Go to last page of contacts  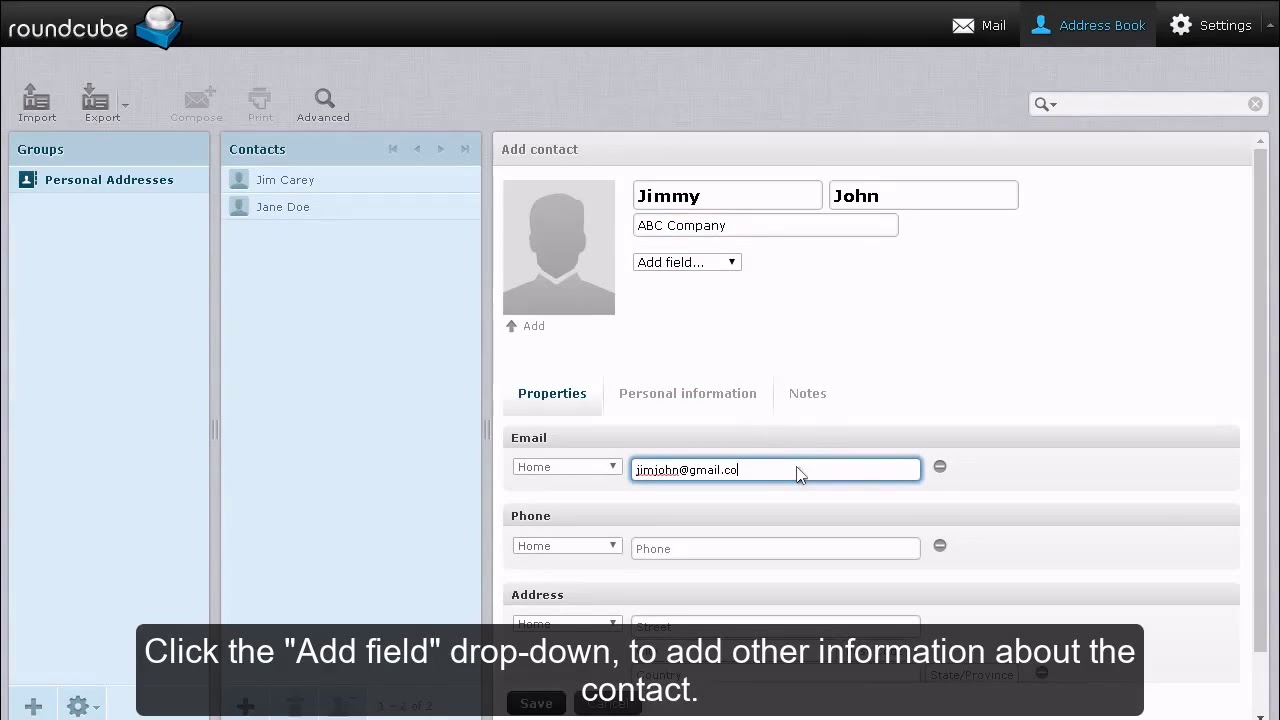pyautogui.click(x=465, y=149)
